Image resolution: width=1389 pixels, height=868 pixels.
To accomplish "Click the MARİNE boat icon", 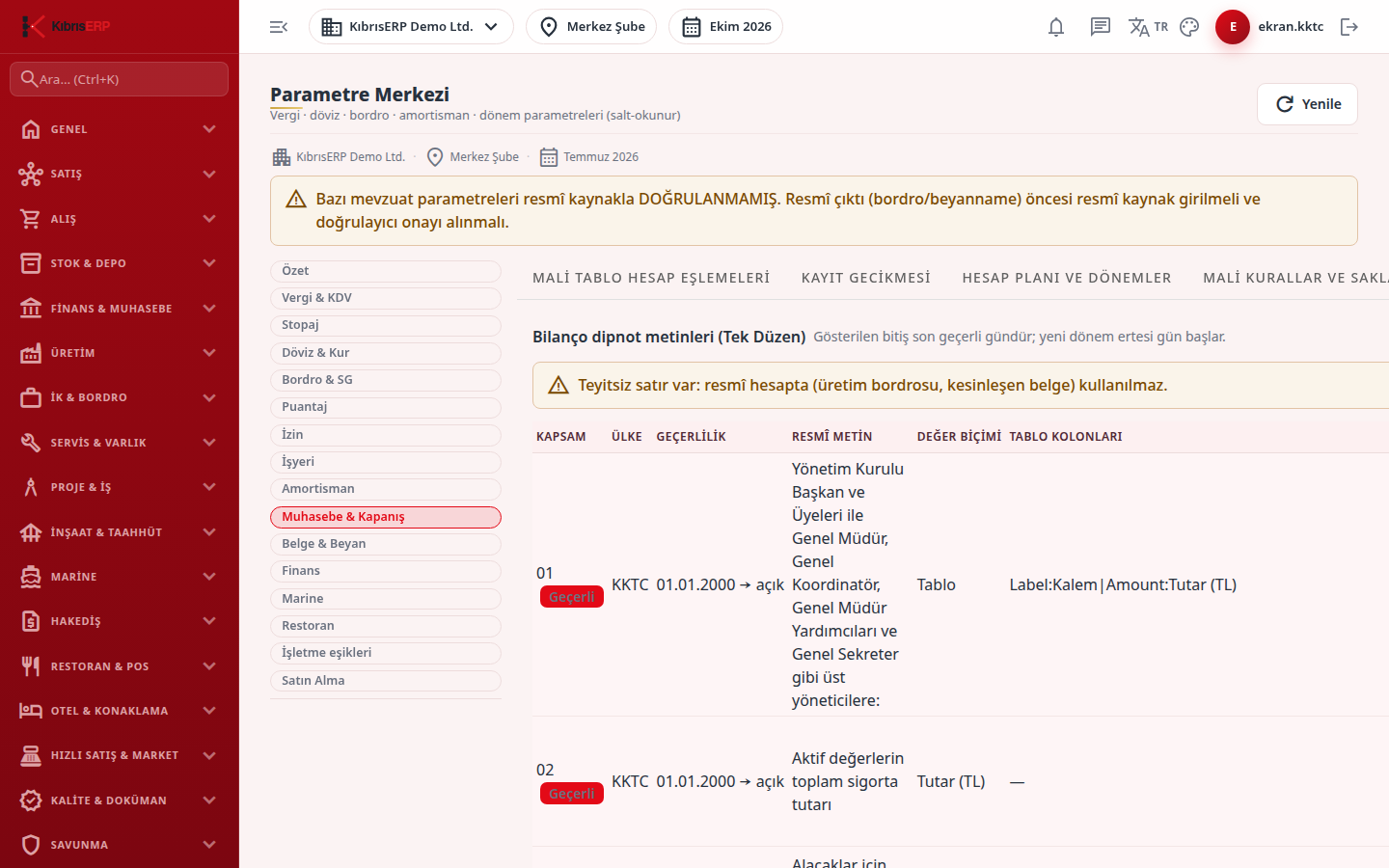I will click(x=31, y=577).
